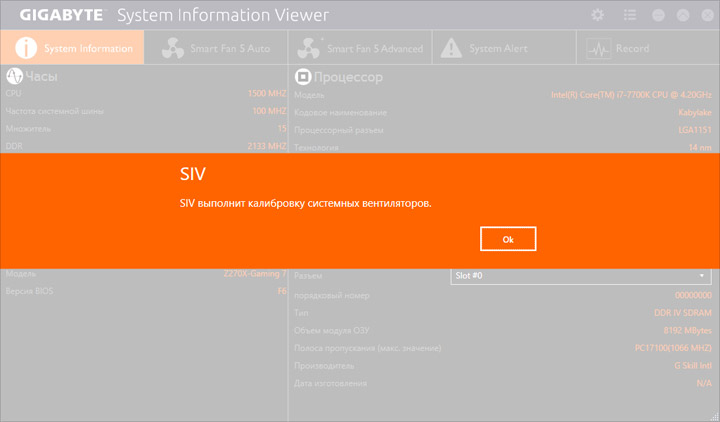The image size is (720, 422).
Task: Minimize the System Information Viewer window
Action: pos(658,15)
